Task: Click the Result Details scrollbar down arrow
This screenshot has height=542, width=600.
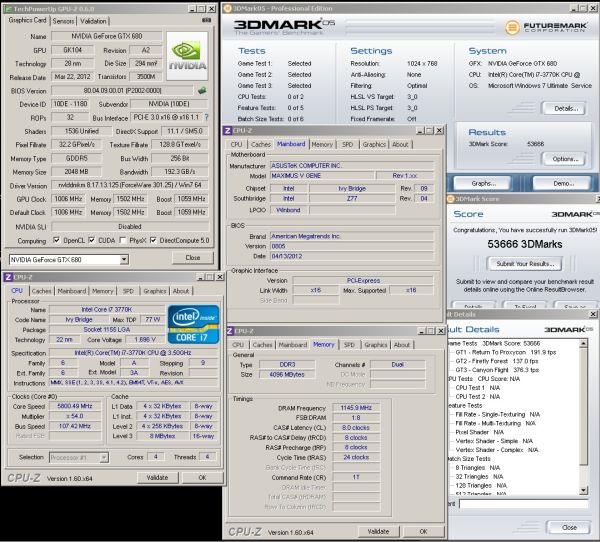Action: pyautogui.click(x=583, y=490)
